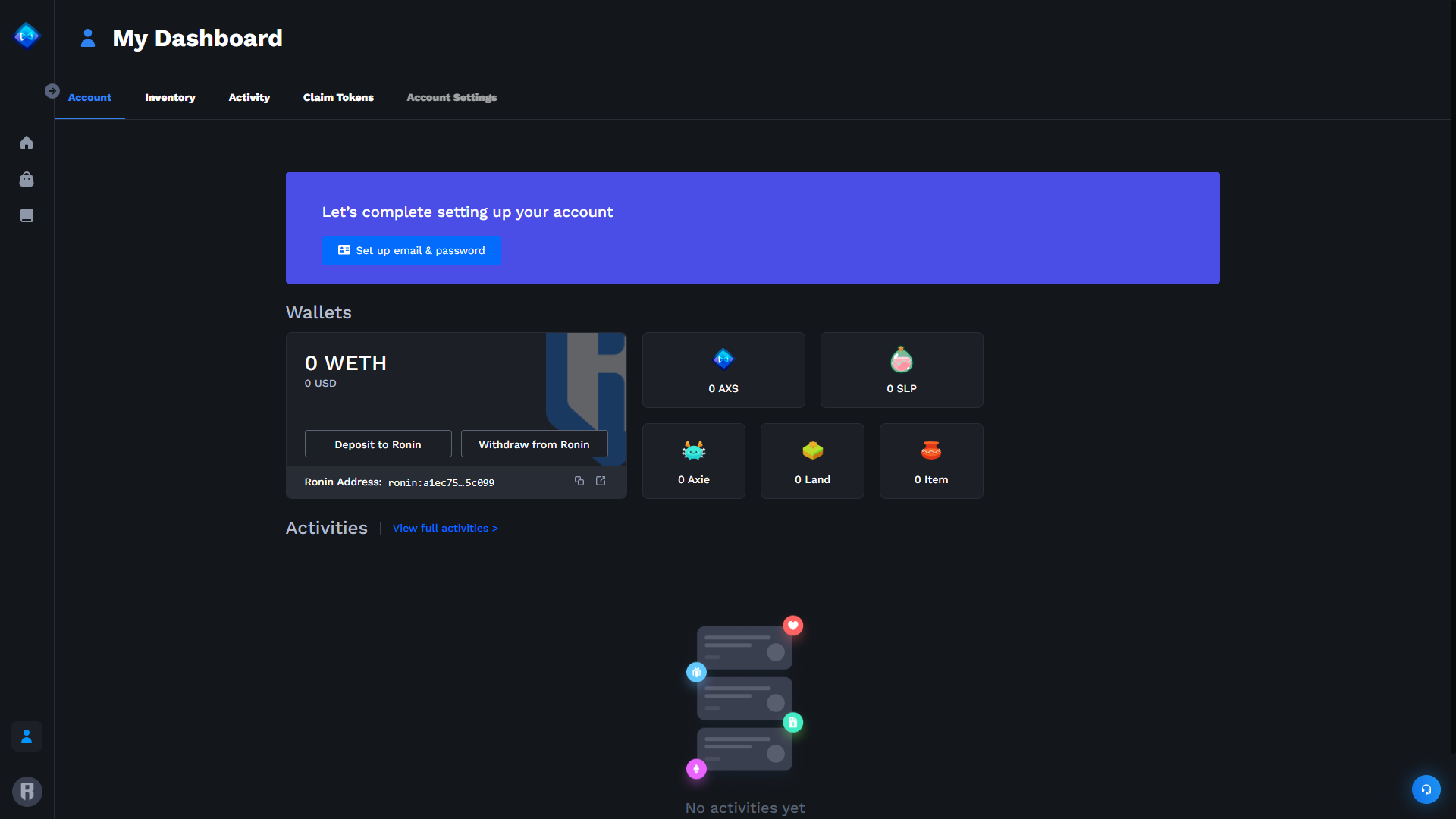1456x819 pixels.
Task: Click the Axie creature icon
Action: point(694,450)
